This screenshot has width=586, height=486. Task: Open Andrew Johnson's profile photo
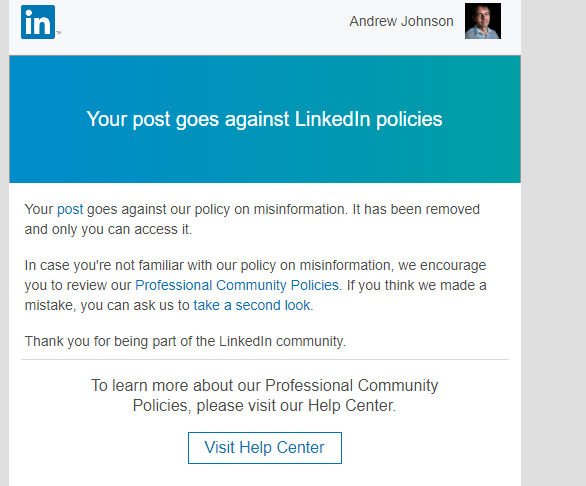[x=483, y=21]
